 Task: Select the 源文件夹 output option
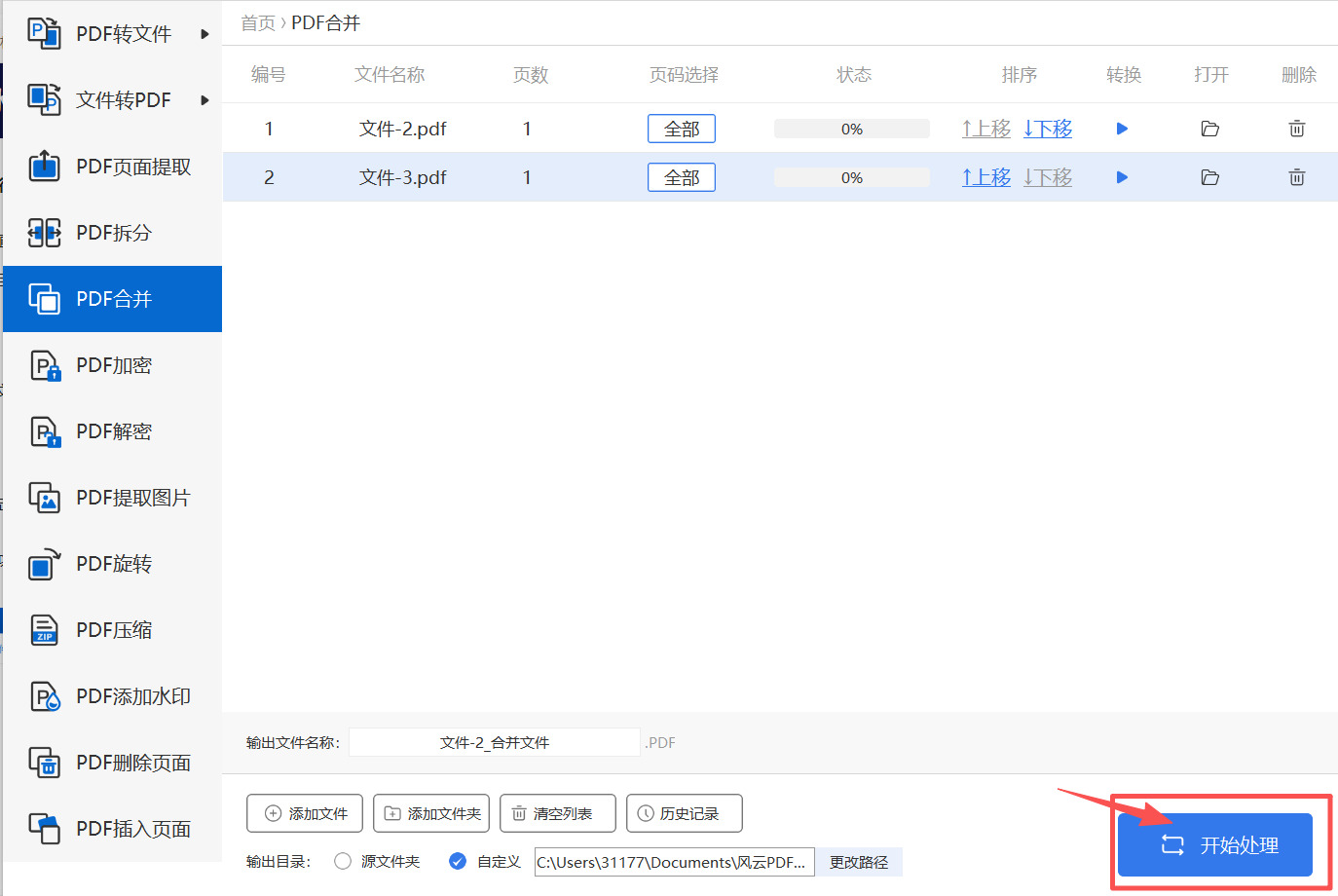point(342,861)
